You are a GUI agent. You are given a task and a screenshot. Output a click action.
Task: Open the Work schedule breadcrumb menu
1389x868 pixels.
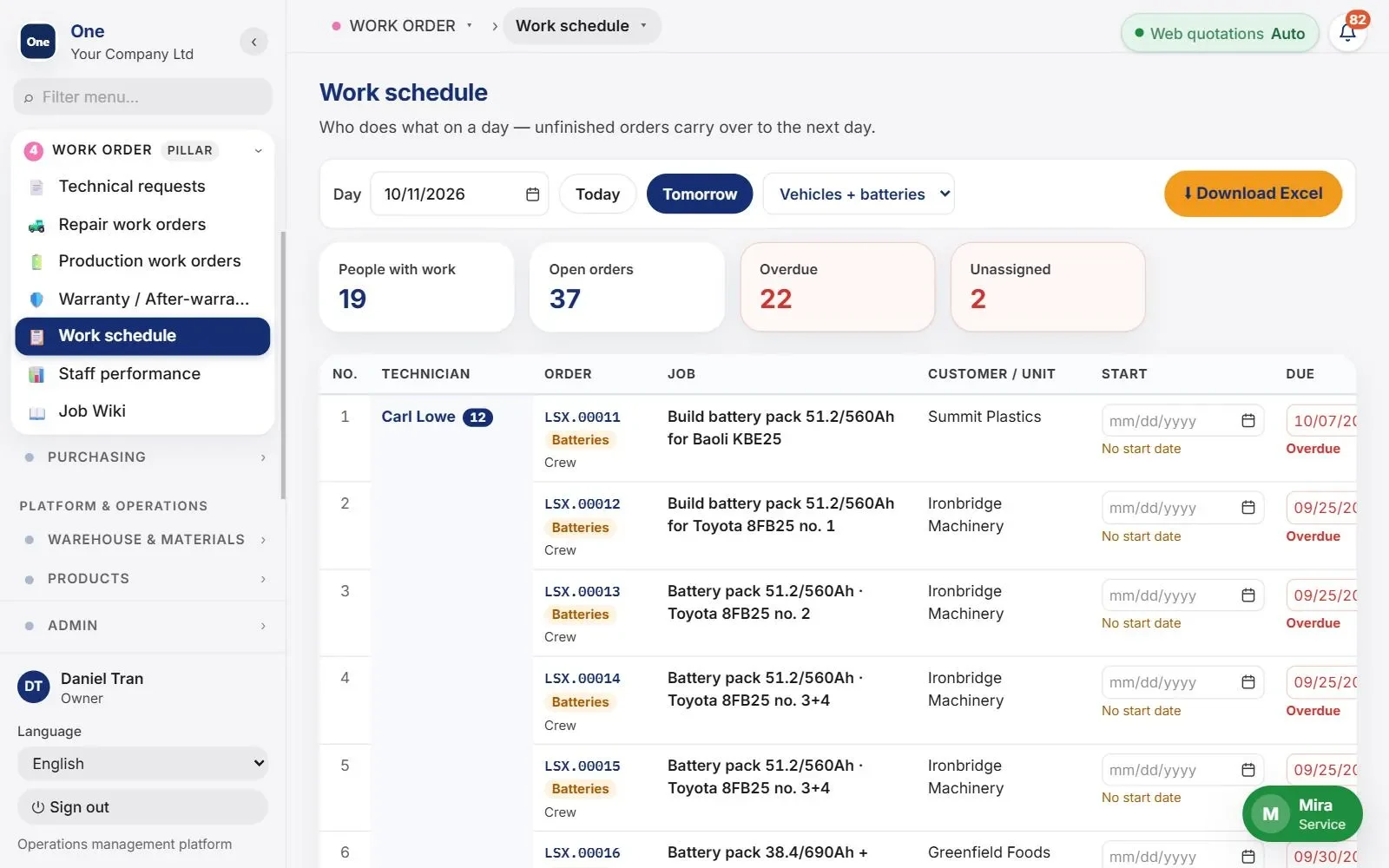pyautogui.click(x=582, y=26)
